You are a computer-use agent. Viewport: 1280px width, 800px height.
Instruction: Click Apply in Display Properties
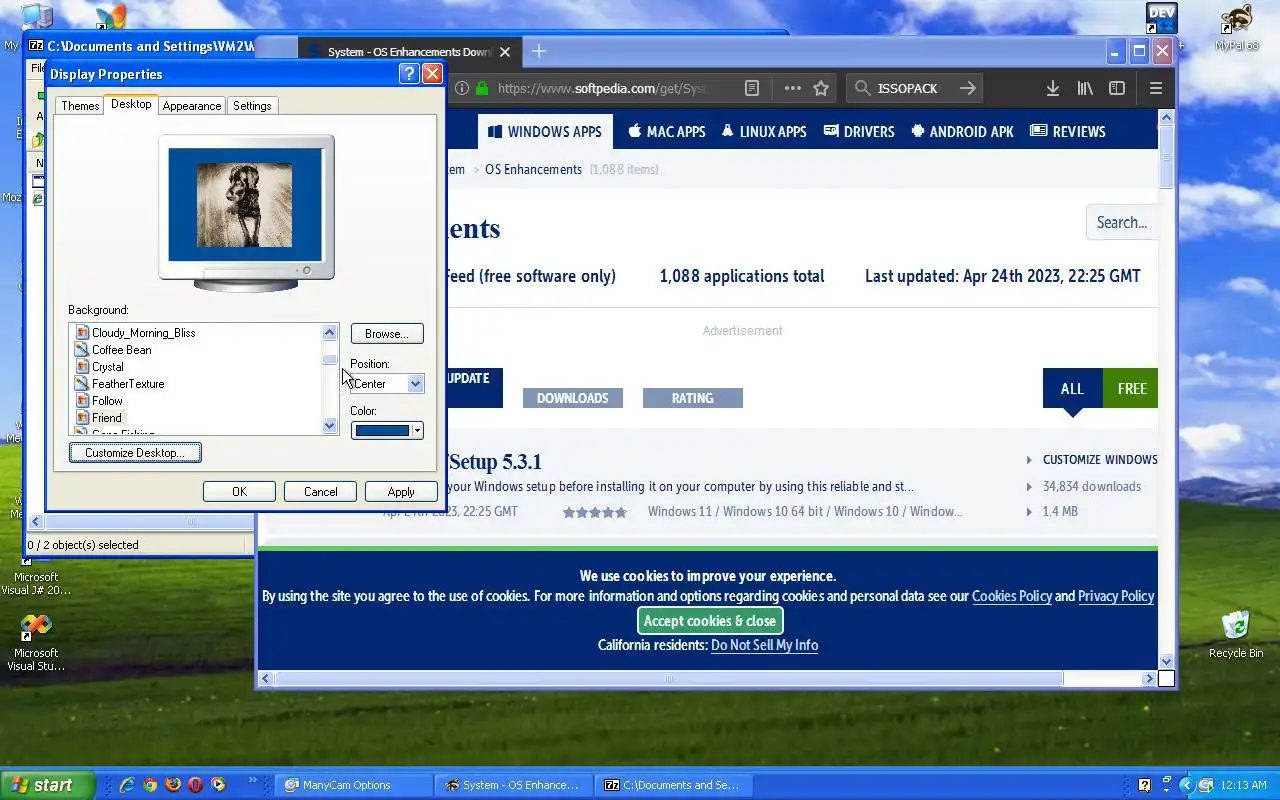tap(401, 492)
